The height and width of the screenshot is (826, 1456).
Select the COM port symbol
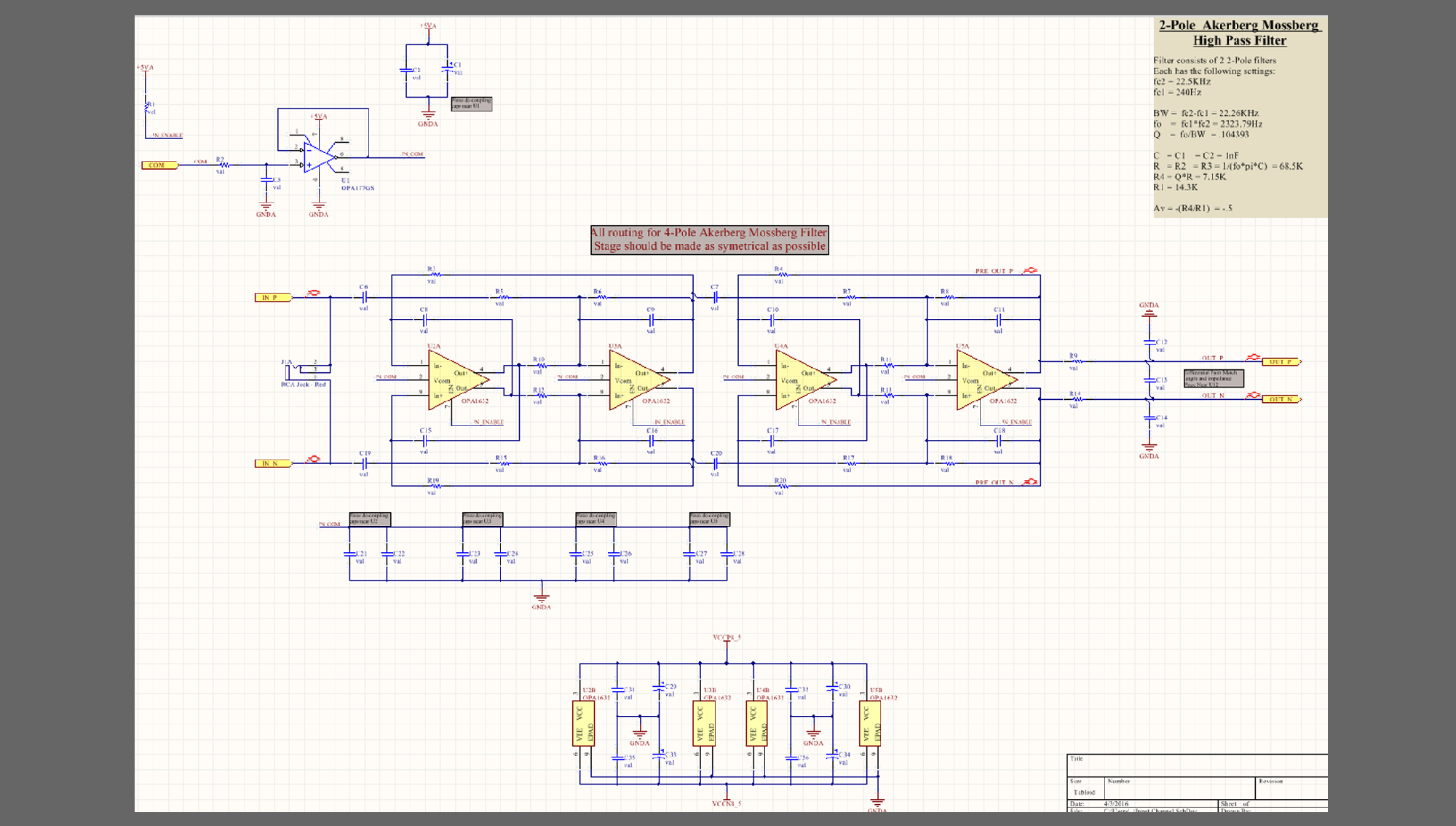(x=159, y=165)
